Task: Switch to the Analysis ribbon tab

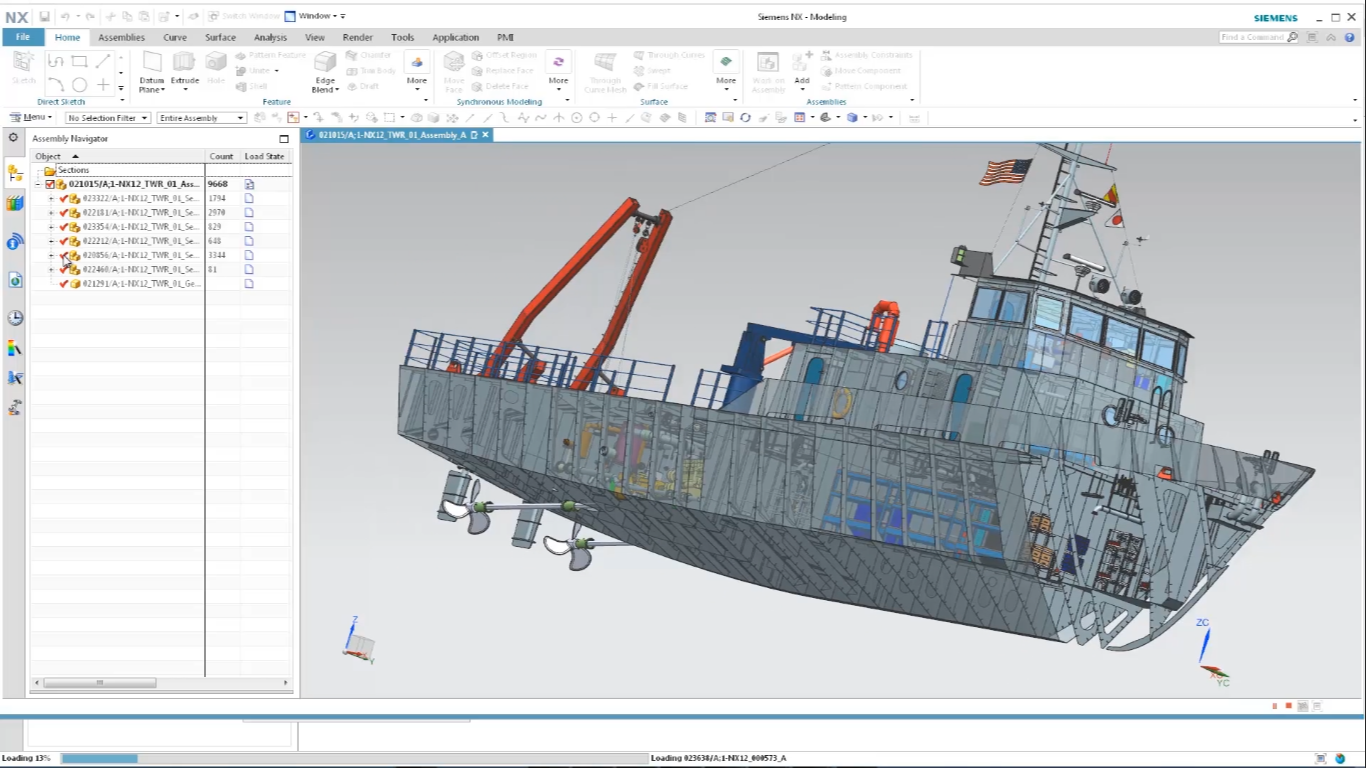Action: click(270, 37)
